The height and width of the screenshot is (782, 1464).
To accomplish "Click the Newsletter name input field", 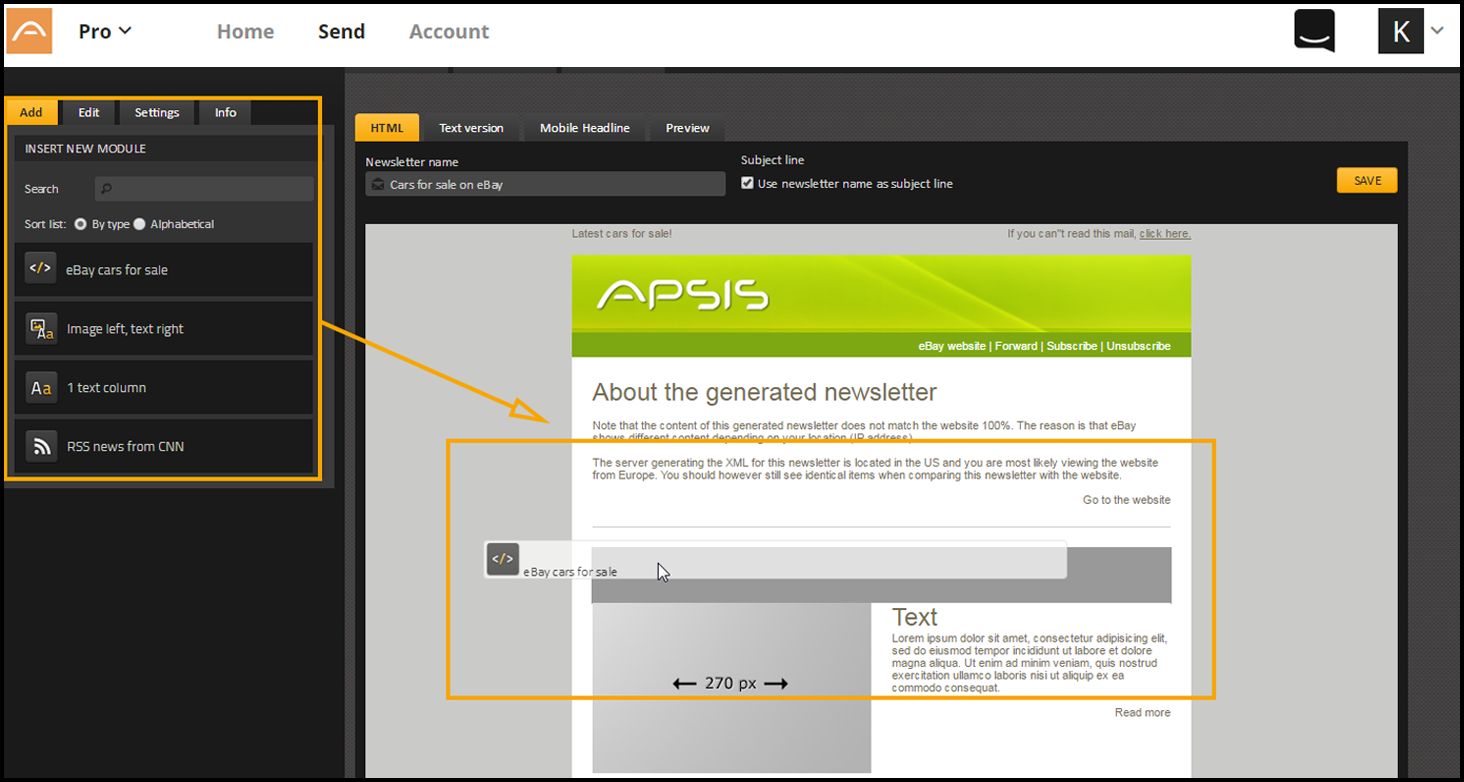I will click(545, 184).
